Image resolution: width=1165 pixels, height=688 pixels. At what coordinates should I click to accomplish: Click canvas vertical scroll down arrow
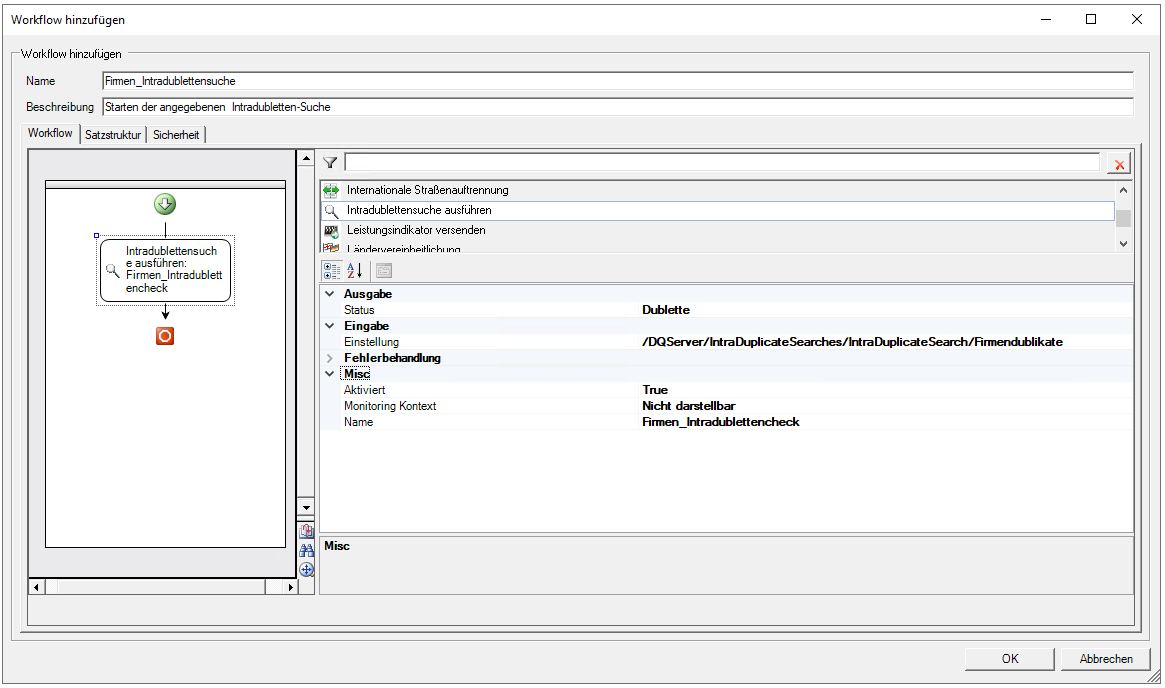tap(306, 508)
